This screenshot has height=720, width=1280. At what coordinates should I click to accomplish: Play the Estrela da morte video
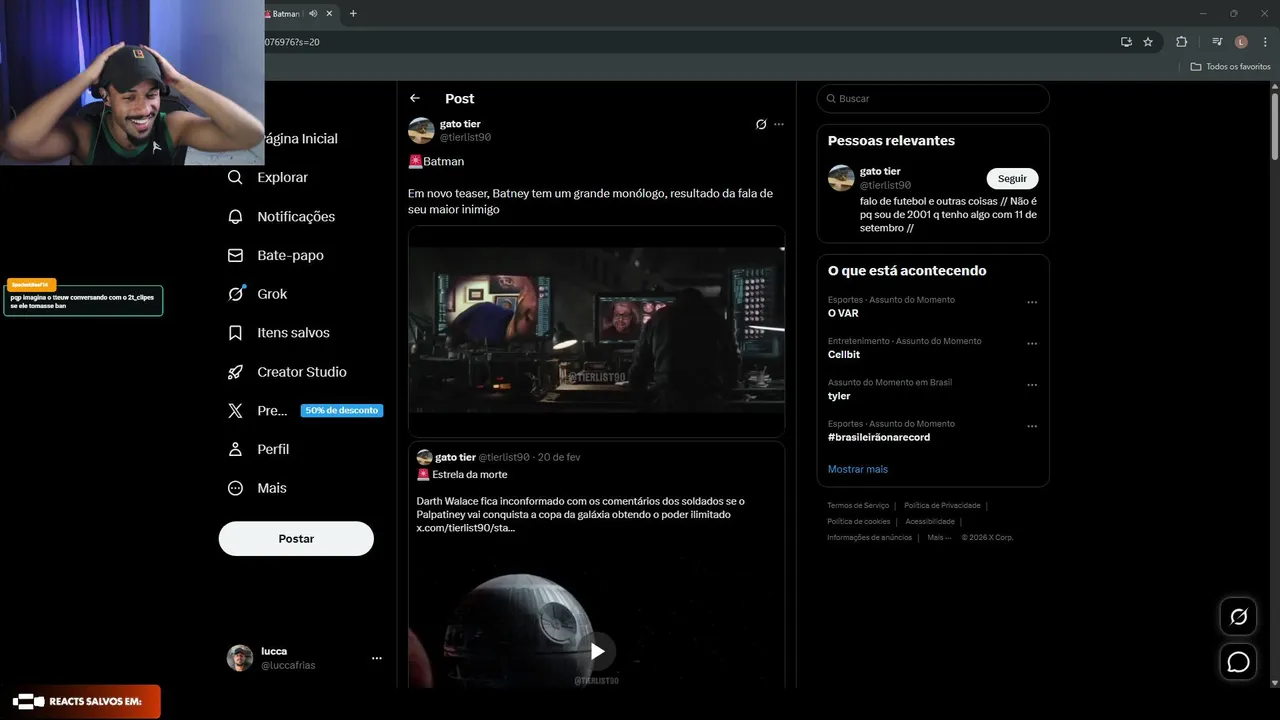pyautogui.click(x=597, y=652)
